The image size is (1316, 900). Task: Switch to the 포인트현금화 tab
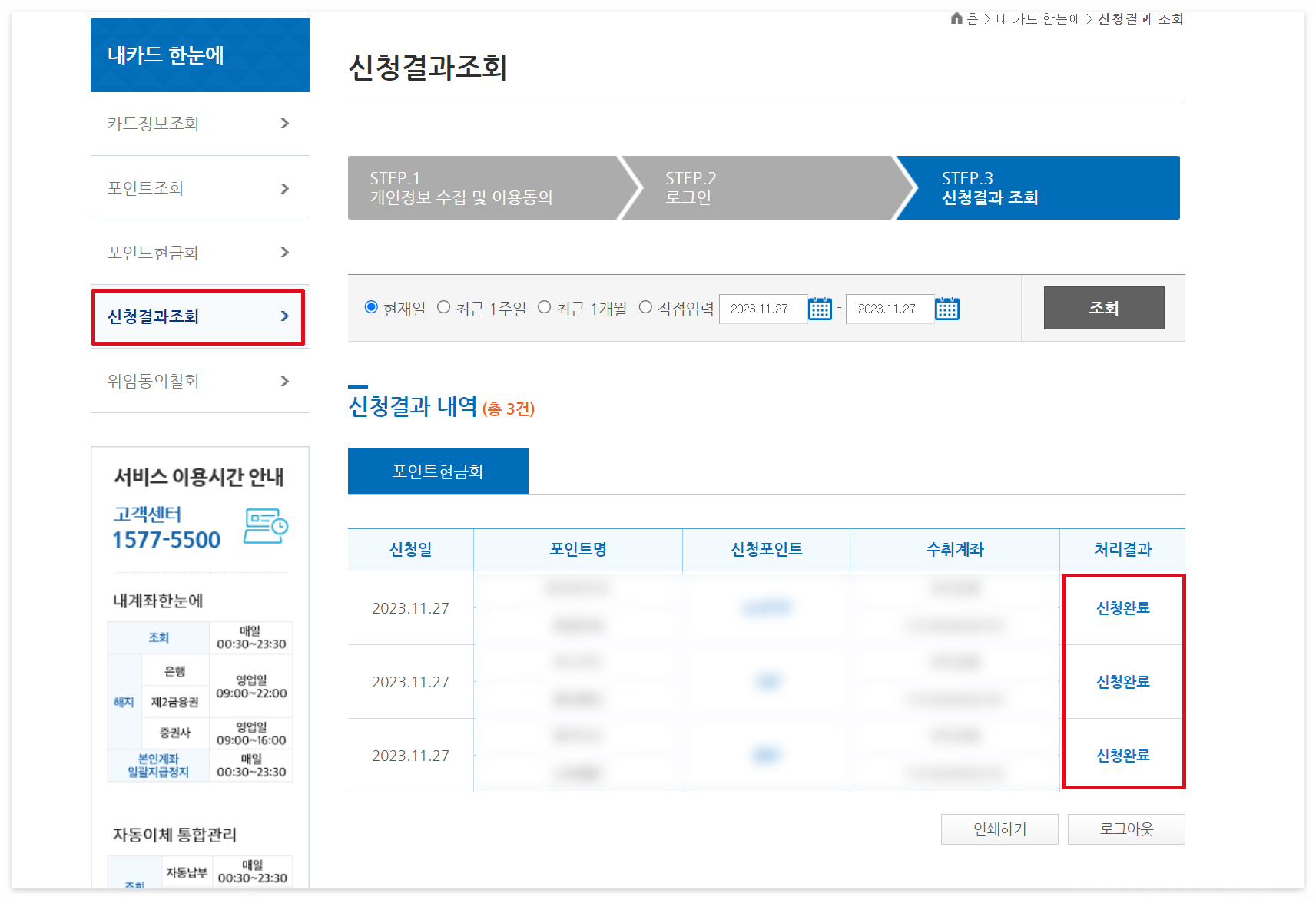pyautogui.click(x=438, y=470)
